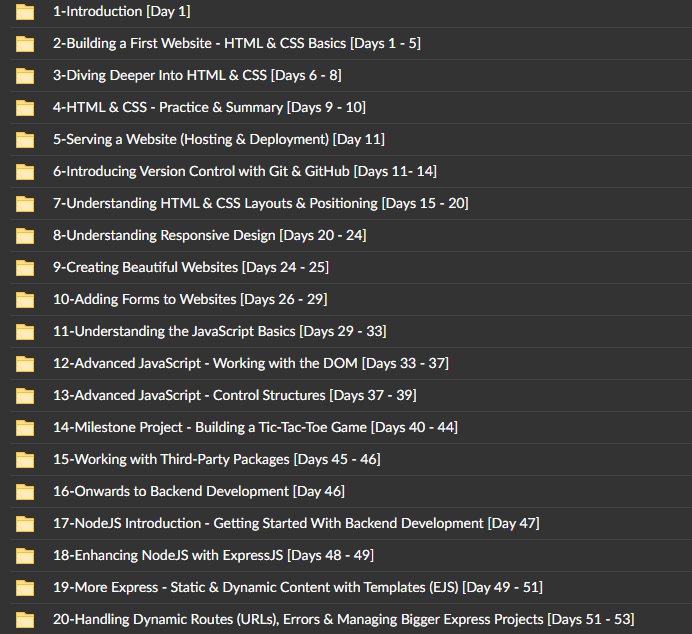Select '19-More Express - Static & Dynamic Content with Templates'
This screenshot has width=692, height=634.
(x=298, y=587)
